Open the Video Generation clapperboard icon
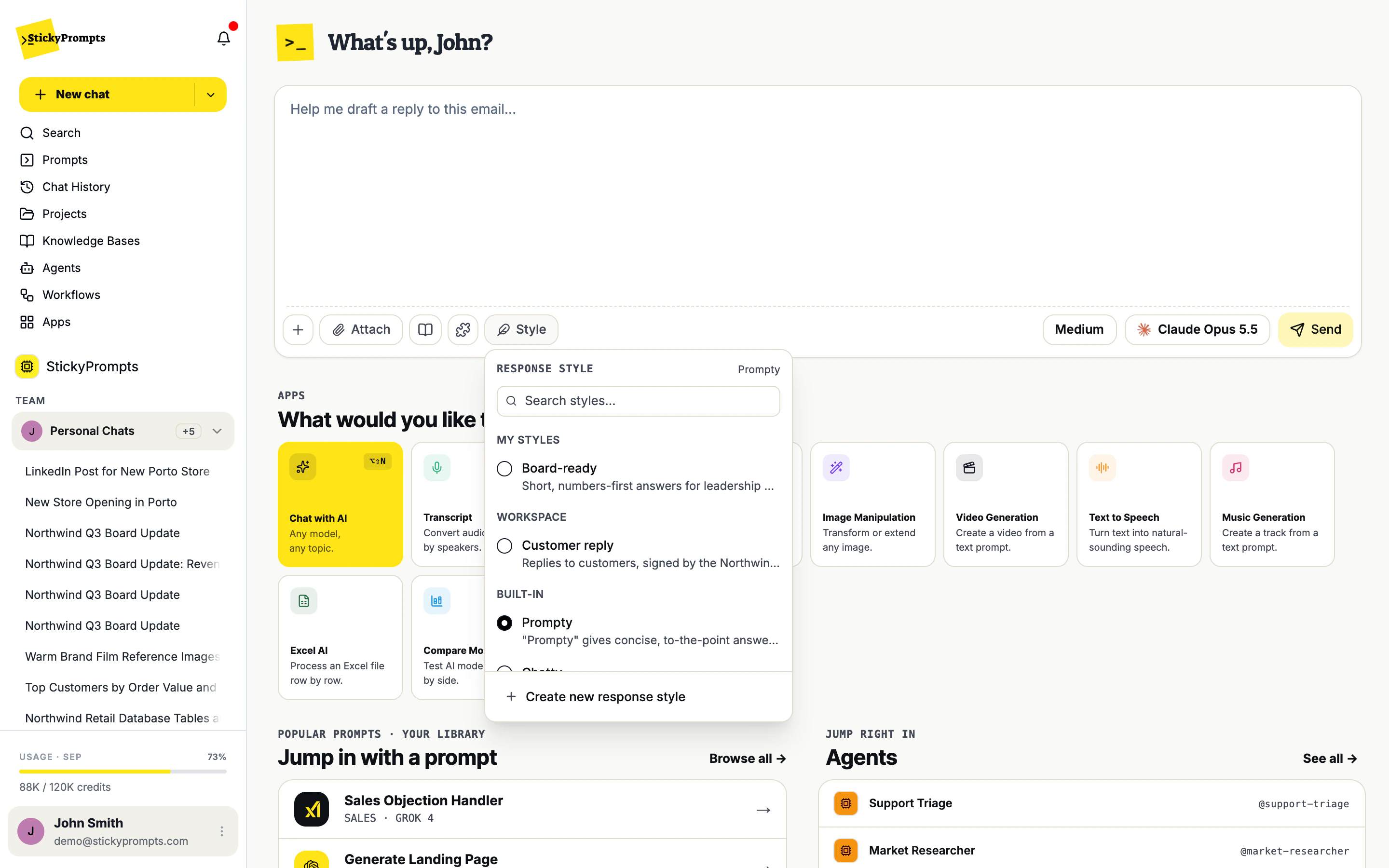Image resolution: width=1389 pixels, height=868 pixels. pos(969,468)
